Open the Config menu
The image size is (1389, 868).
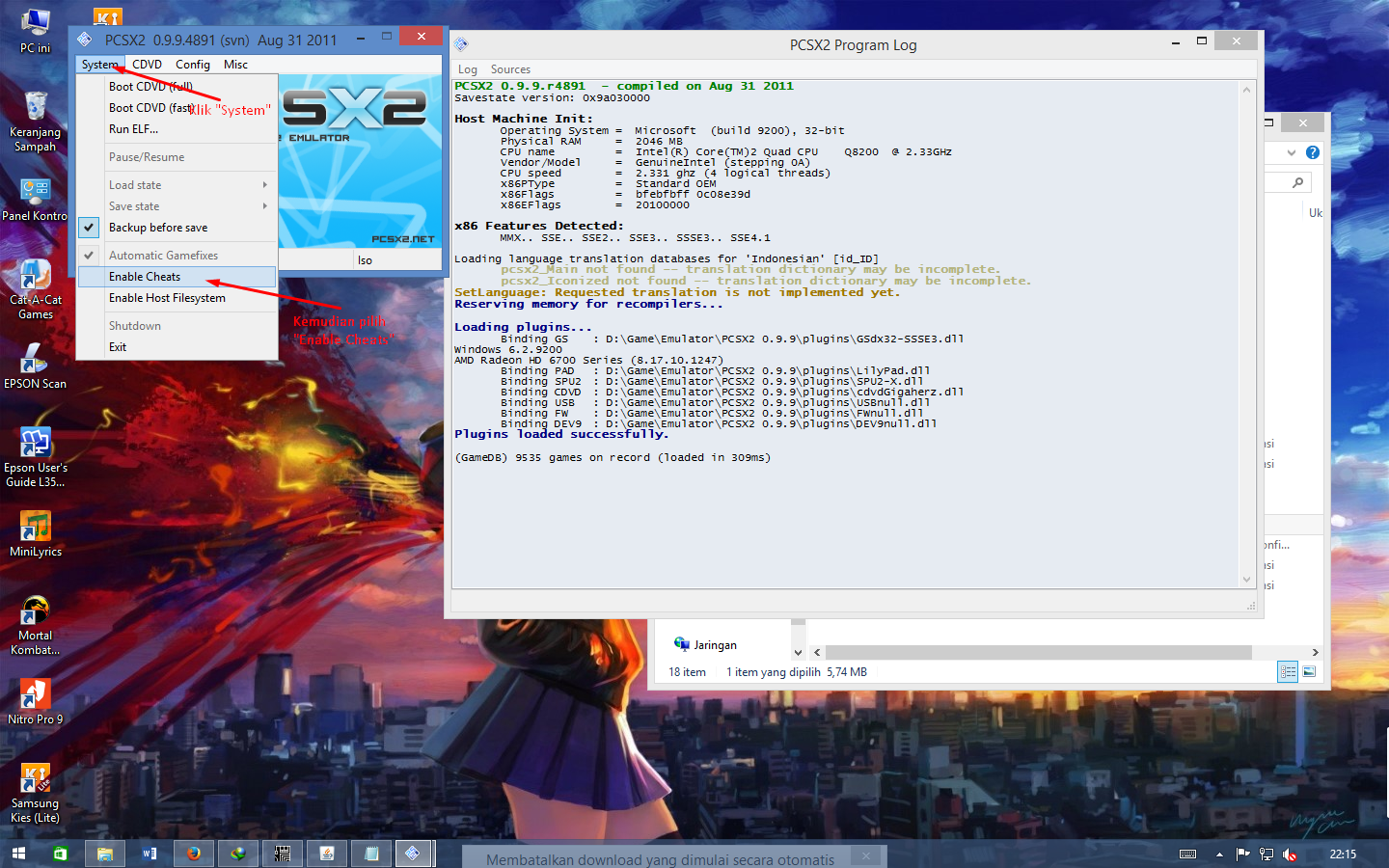[193, 65]
